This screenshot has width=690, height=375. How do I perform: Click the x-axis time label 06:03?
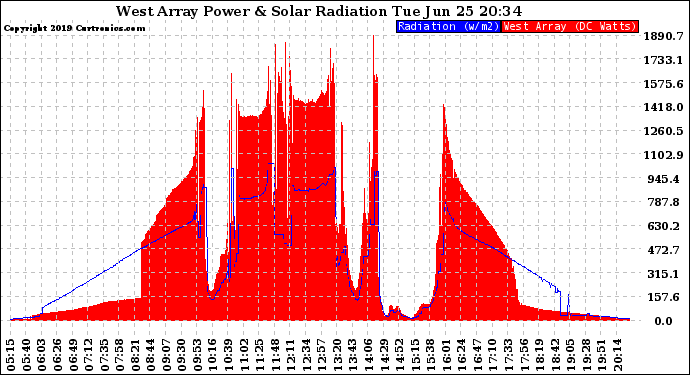tap(41, 355)
